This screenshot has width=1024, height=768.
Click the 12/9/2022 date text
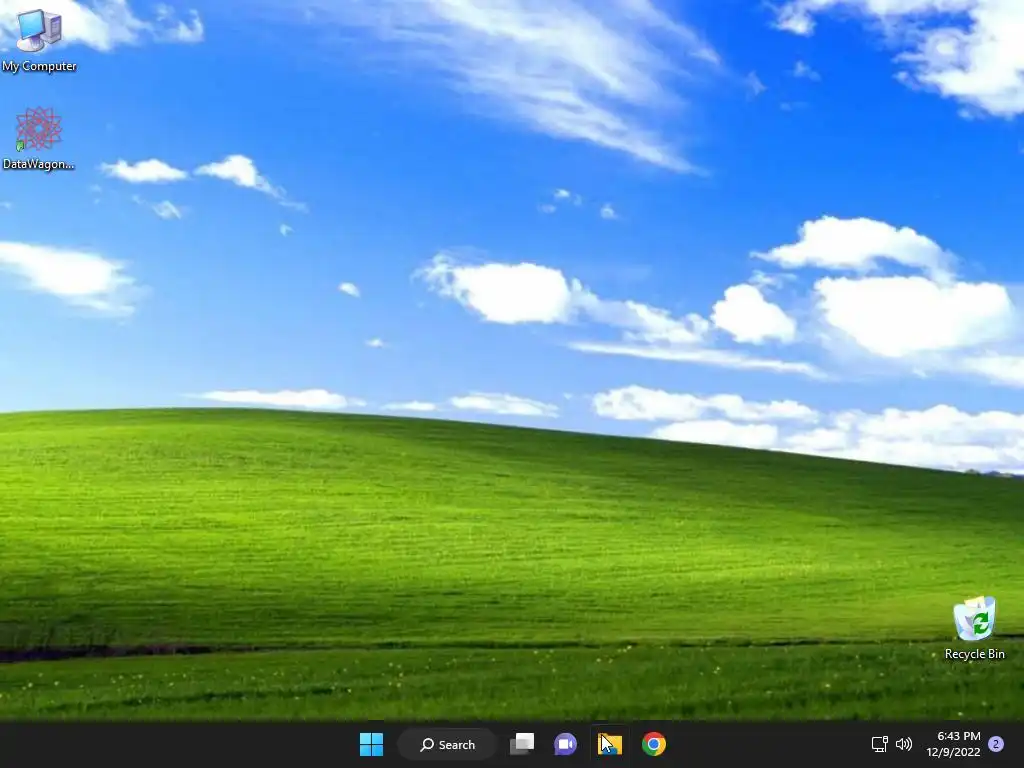pyautogui.click(x=953, y=752)
